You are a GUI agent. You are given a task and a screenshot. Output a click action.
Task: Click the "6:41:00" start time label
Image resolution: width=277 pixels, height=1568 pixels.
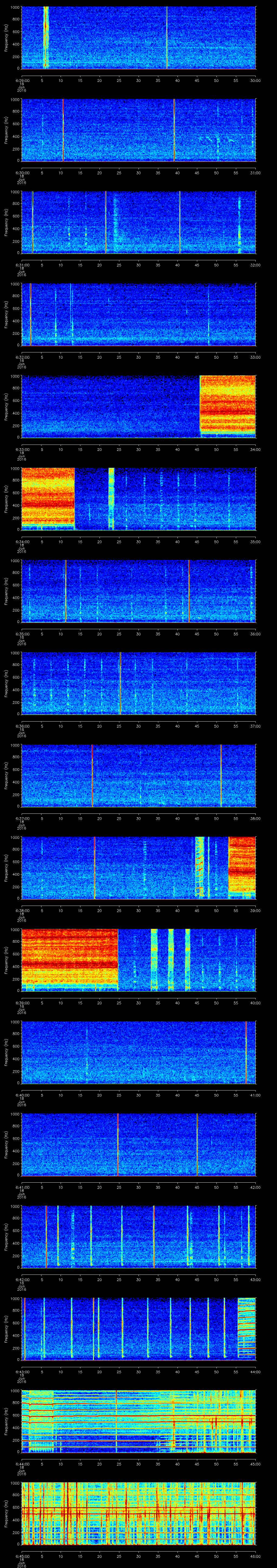coord(22,1187)
